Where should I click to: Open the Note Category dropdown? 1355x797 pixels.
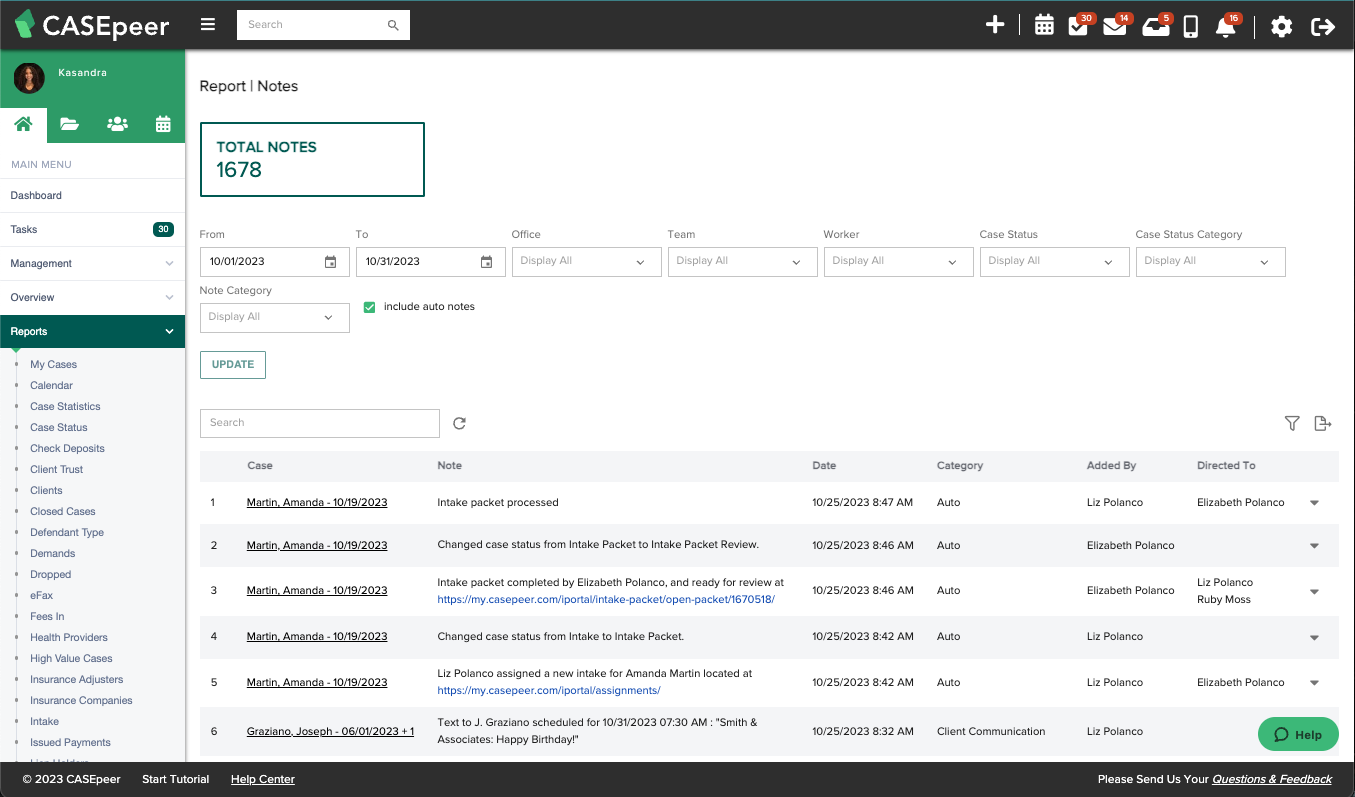click(275, 318)
